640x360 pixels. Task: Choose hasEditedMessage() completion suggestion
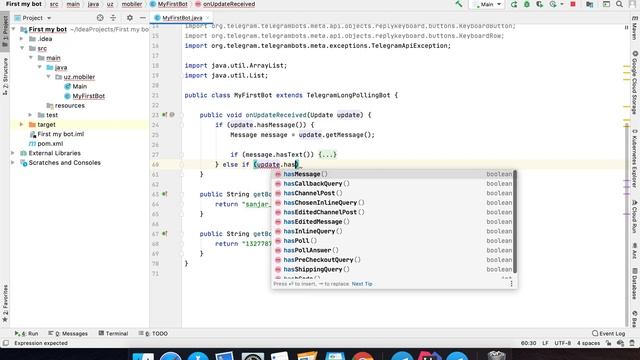[393, 222]
